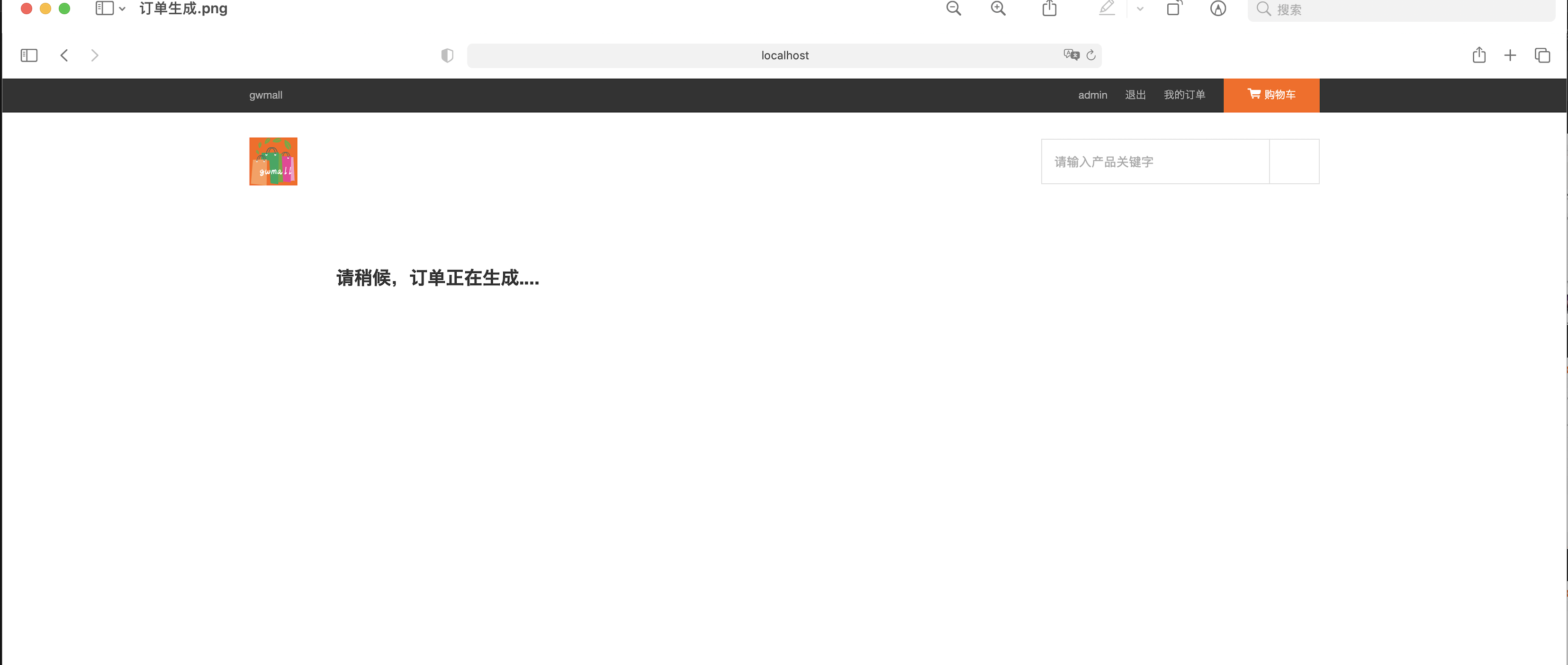Click the zoom out magnifier icon
This screenshot has width=1568, height=665.
tap(953, 9)
